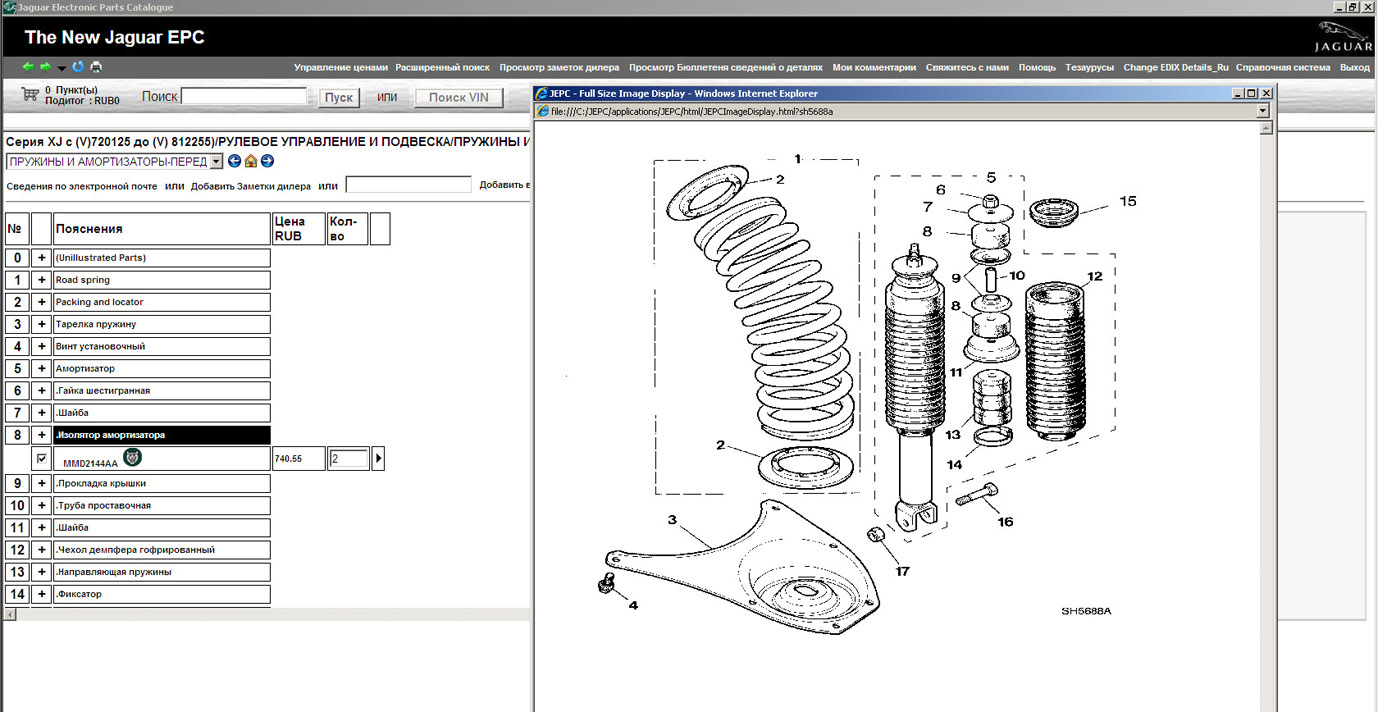Click the green back arrow in toolbar
The width and height of the screenshot is (1378, 712).
tap(28, 67)
